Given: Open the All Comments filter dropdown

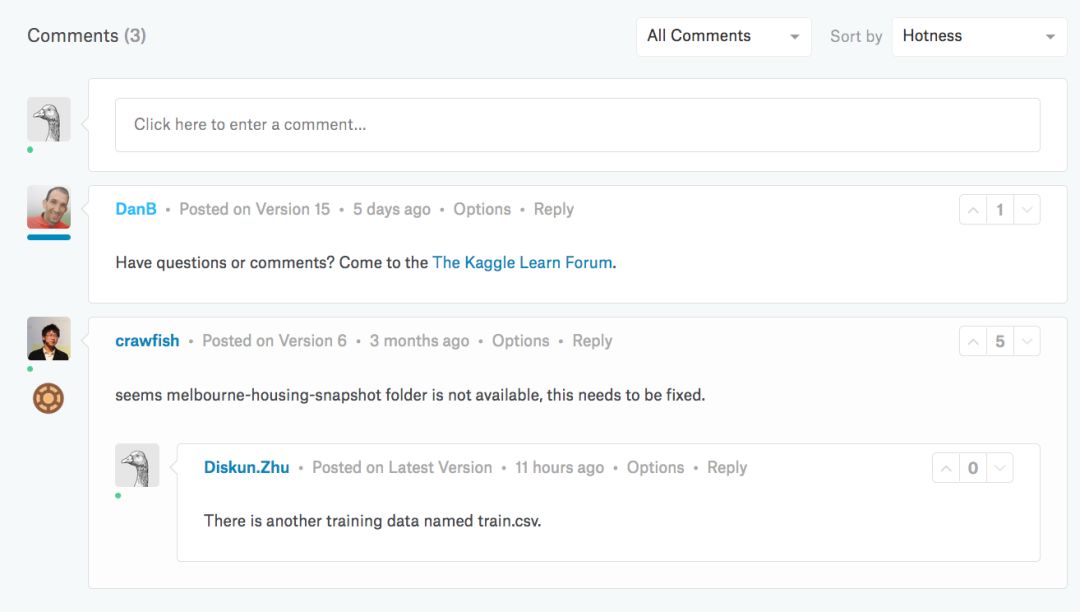Looking at the screenshot, I should [x=723, y=36].
